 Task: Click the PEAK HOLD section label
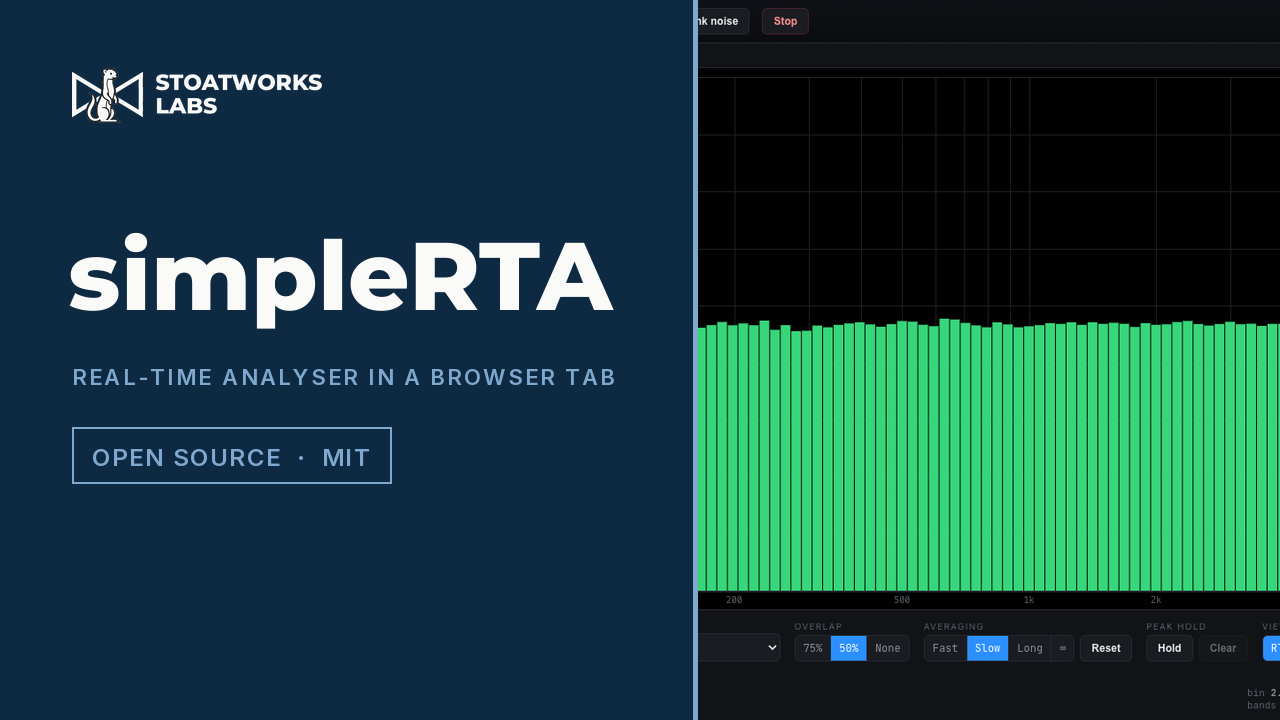pyautogui.click(x=1176, y=627)
